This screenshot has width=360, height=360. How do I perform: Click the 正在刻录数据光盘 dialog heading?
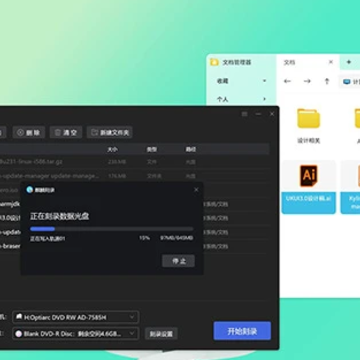click(x=60, y=216)
